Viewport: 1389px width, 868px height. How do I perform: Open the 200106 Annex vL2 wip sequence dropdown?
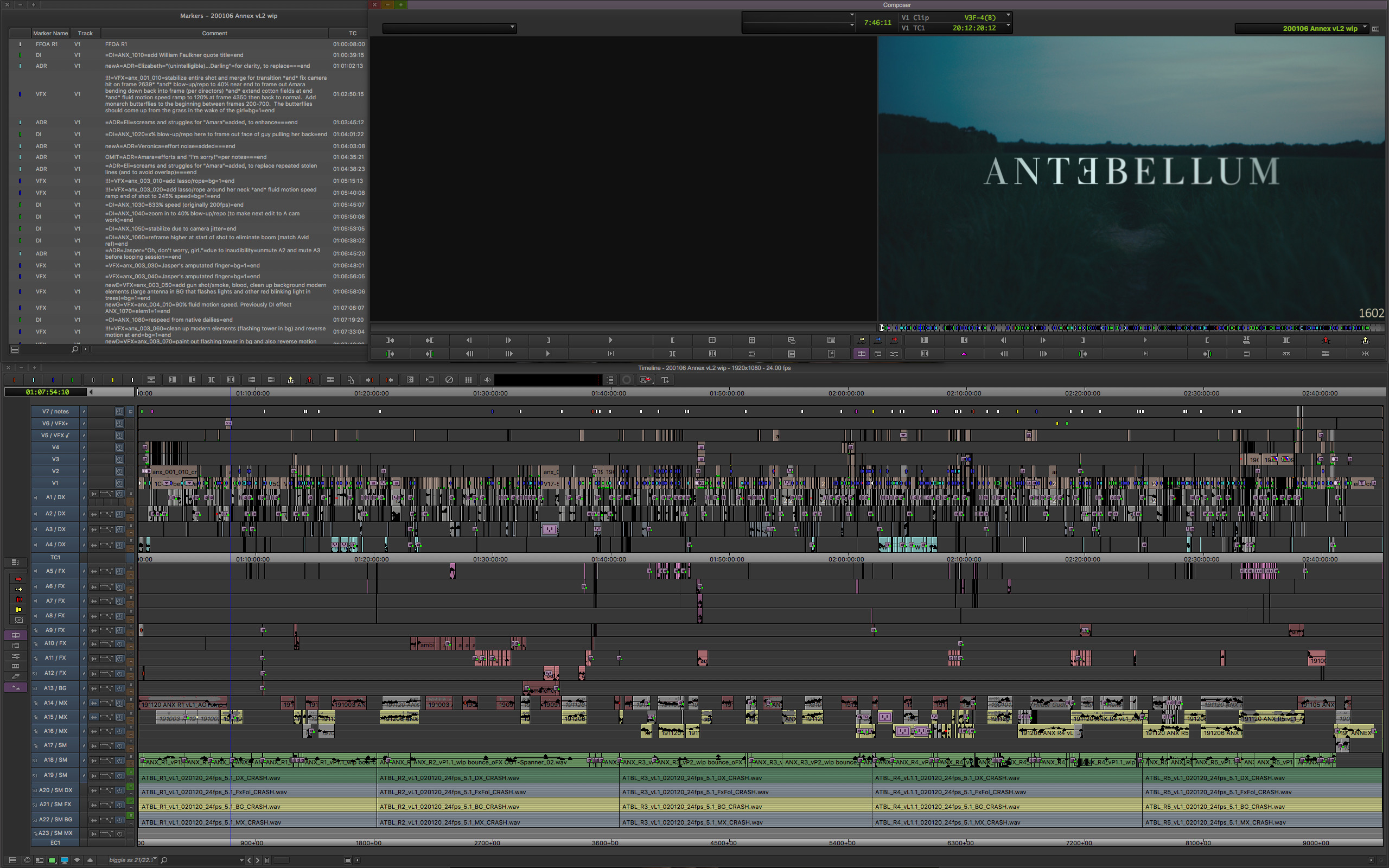click(1301, 28)
